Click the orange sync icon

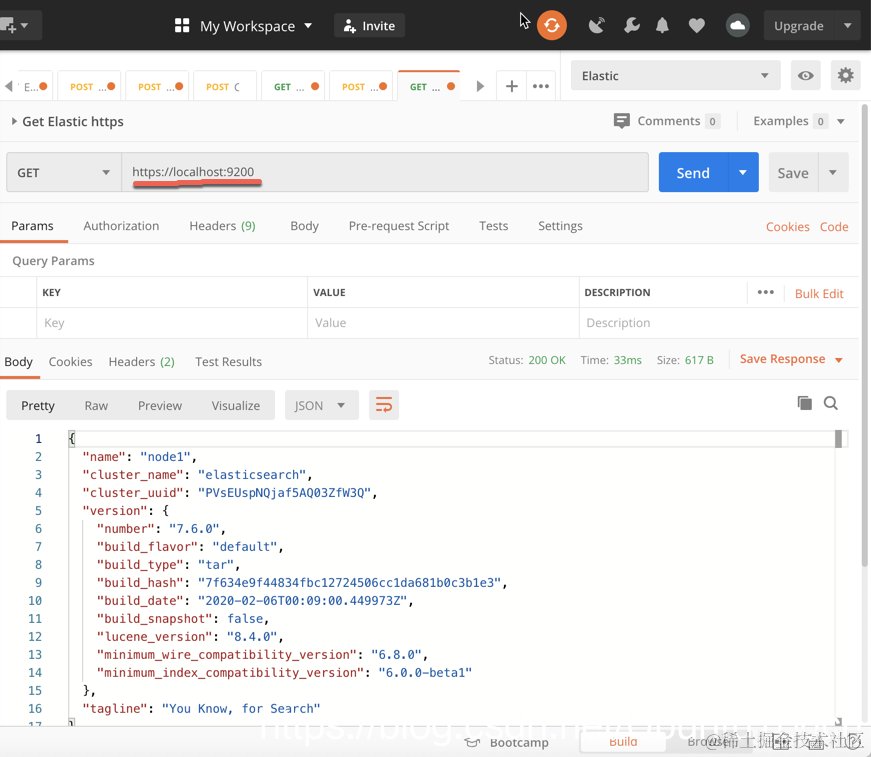tap(551, 26)
